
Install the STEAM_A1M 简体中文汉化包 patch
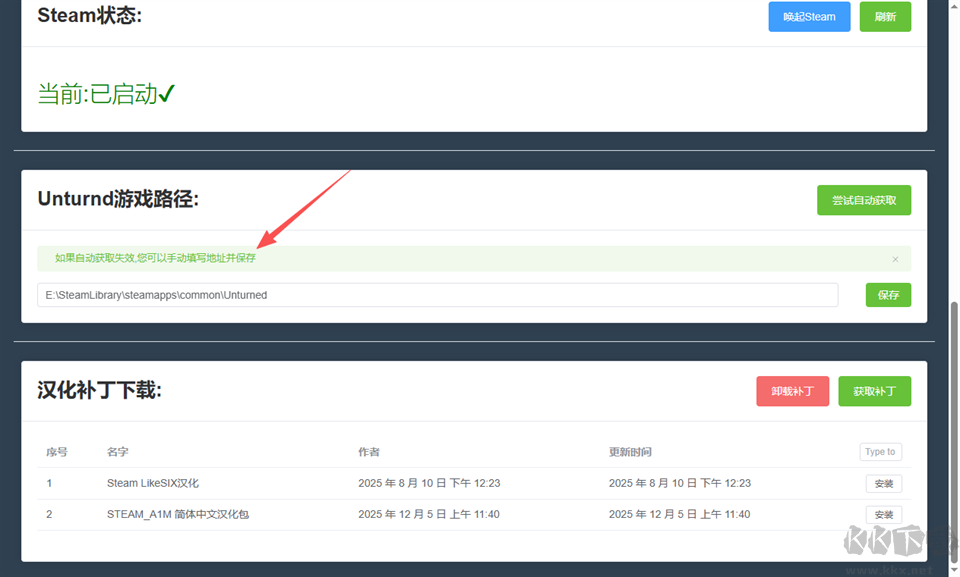point(883,515)
